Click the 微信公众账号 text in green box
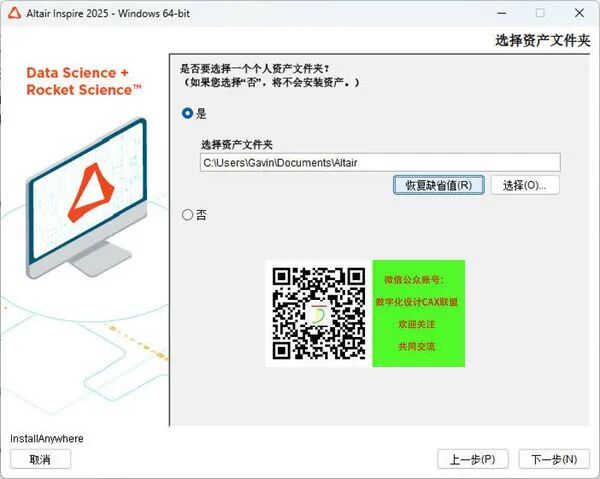This screenshot has width=600, height=479. click(414, 280)
